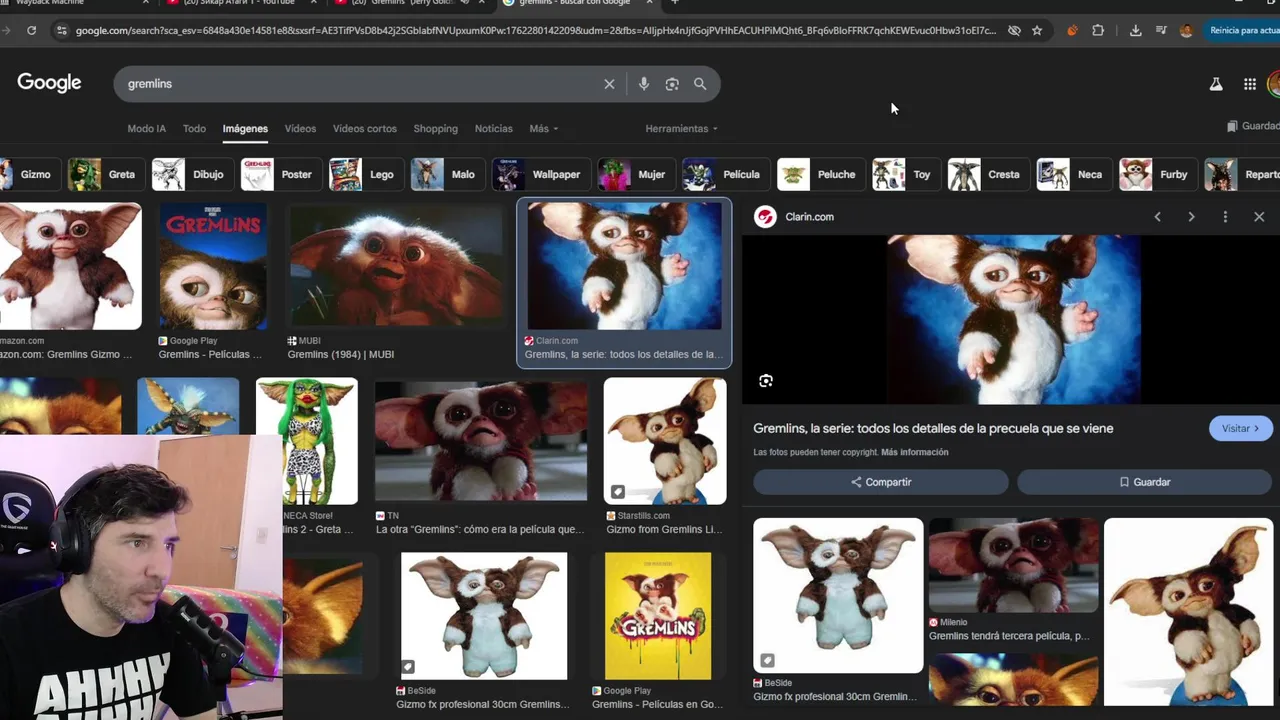Expand the Más dropdown menu

(x=544, y=129)
